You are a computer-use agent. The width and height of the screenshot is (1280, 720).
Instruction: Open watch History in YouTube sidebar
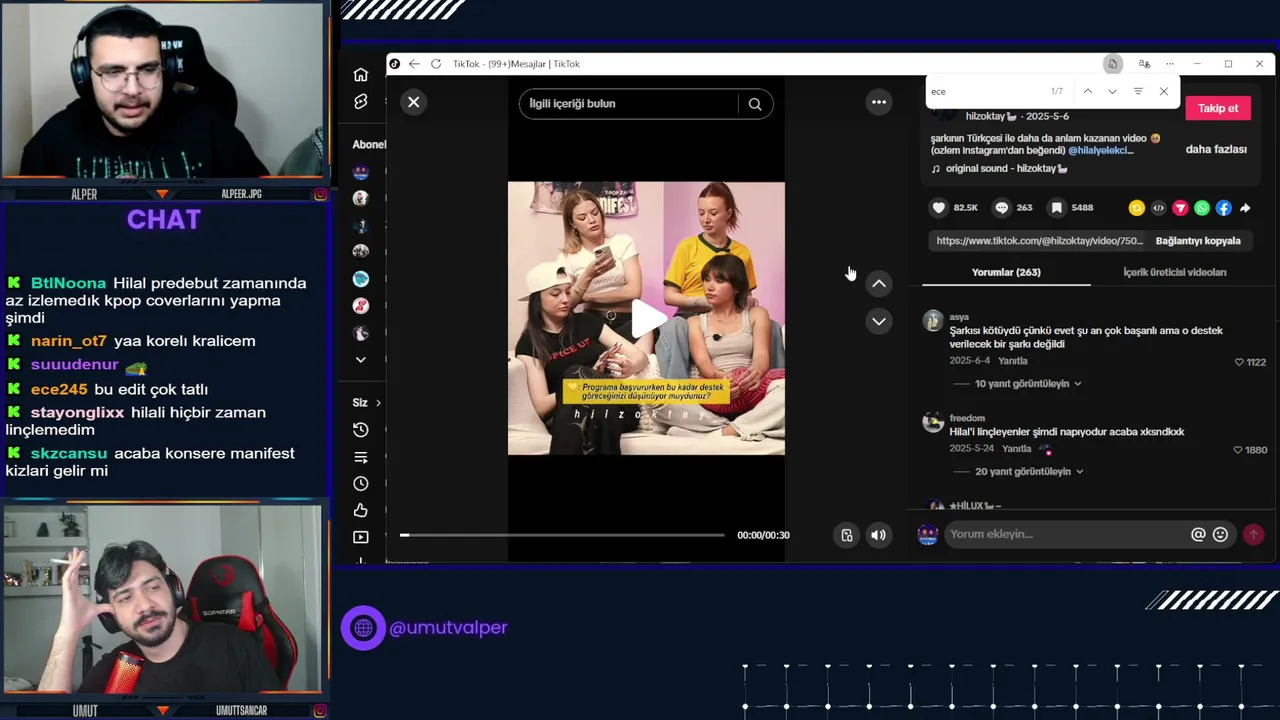[361, 430]
